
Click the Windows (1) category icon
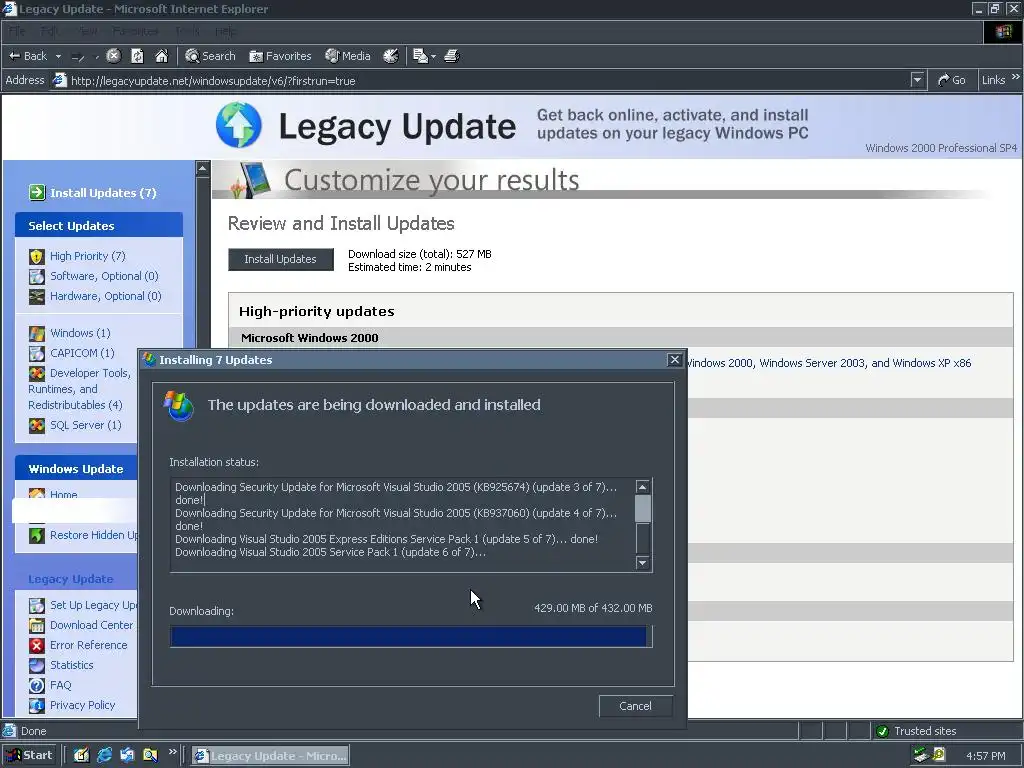coord(37,334)
